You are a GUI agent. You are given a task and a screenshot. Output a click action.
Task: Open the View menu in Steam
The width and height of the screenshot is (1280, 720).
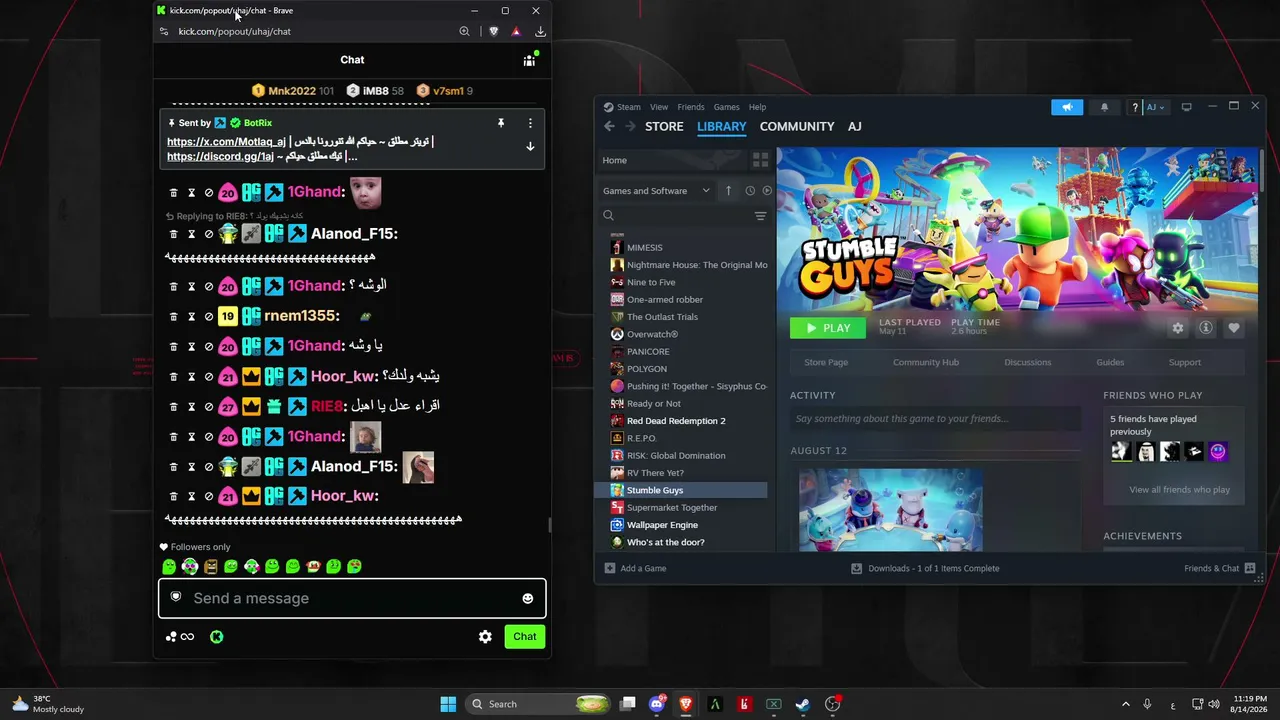(659, 107)
